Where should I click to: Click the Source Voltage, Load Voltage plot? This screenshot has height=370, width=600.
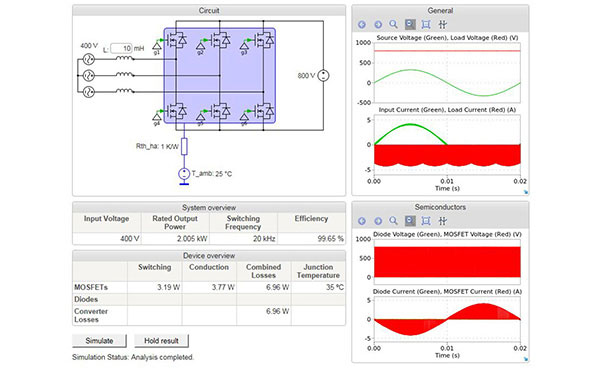tap(447, 72)
